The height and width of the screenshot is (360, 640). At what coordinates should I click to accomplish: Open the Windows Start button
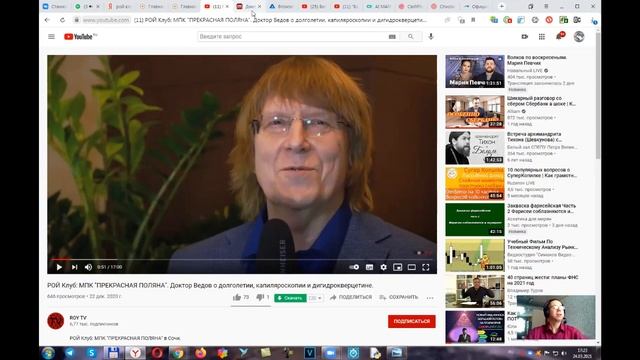click(49, 353)
